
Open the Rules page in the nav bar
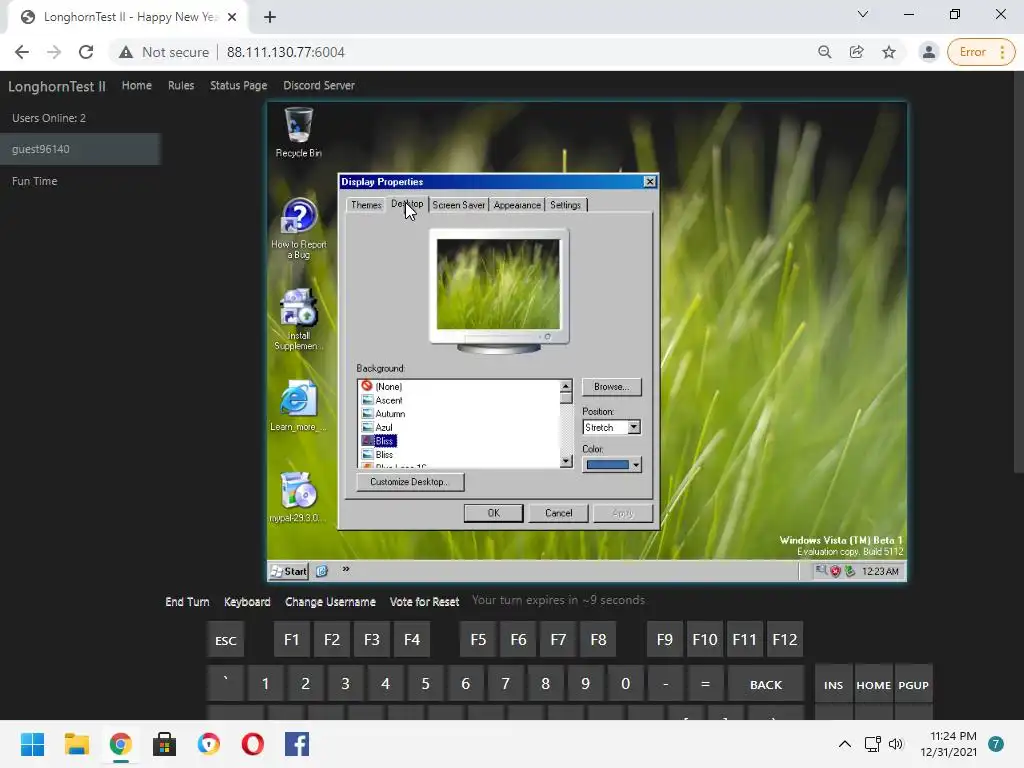tap(181, 86)
